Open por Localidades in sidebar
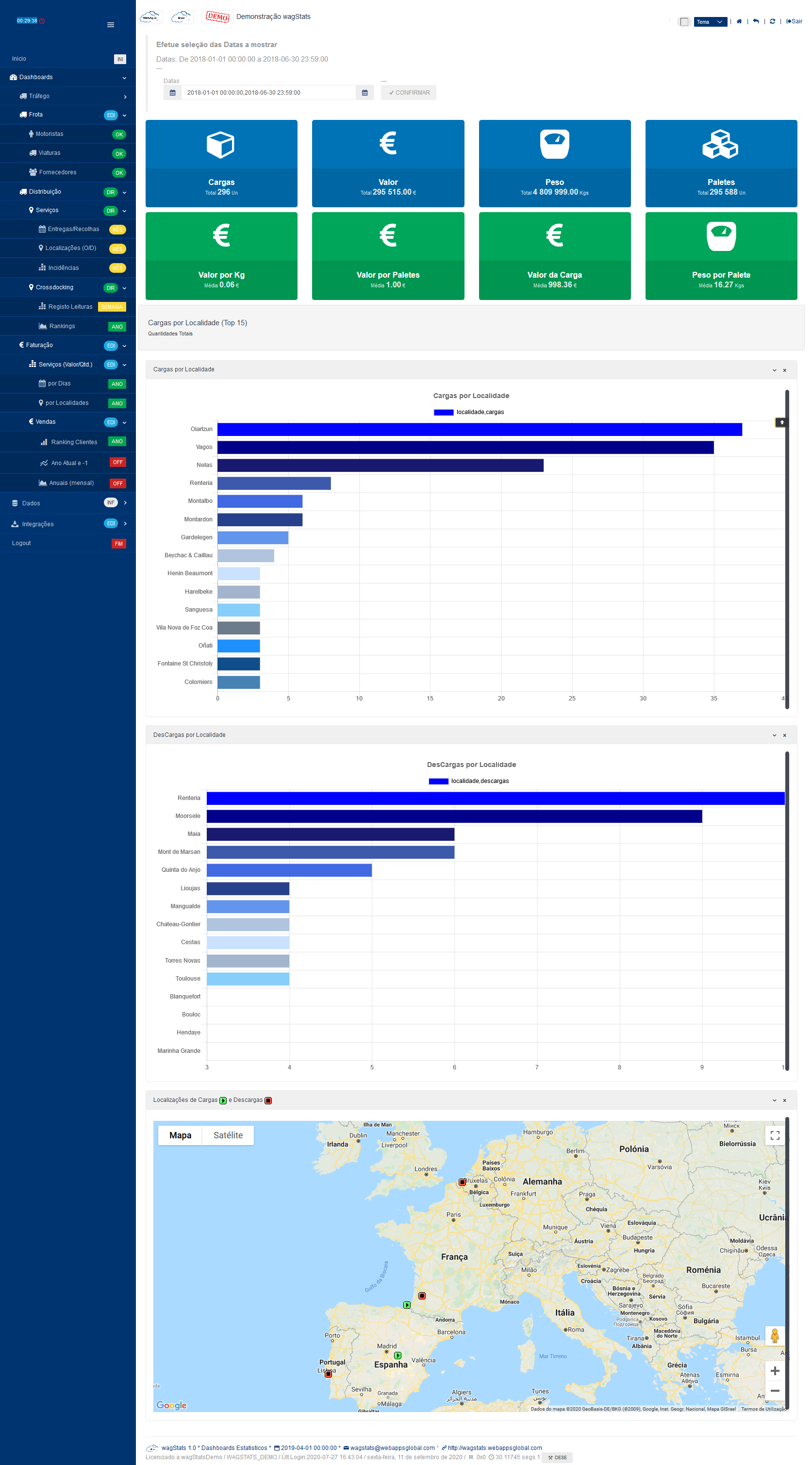 coord(67,402)
